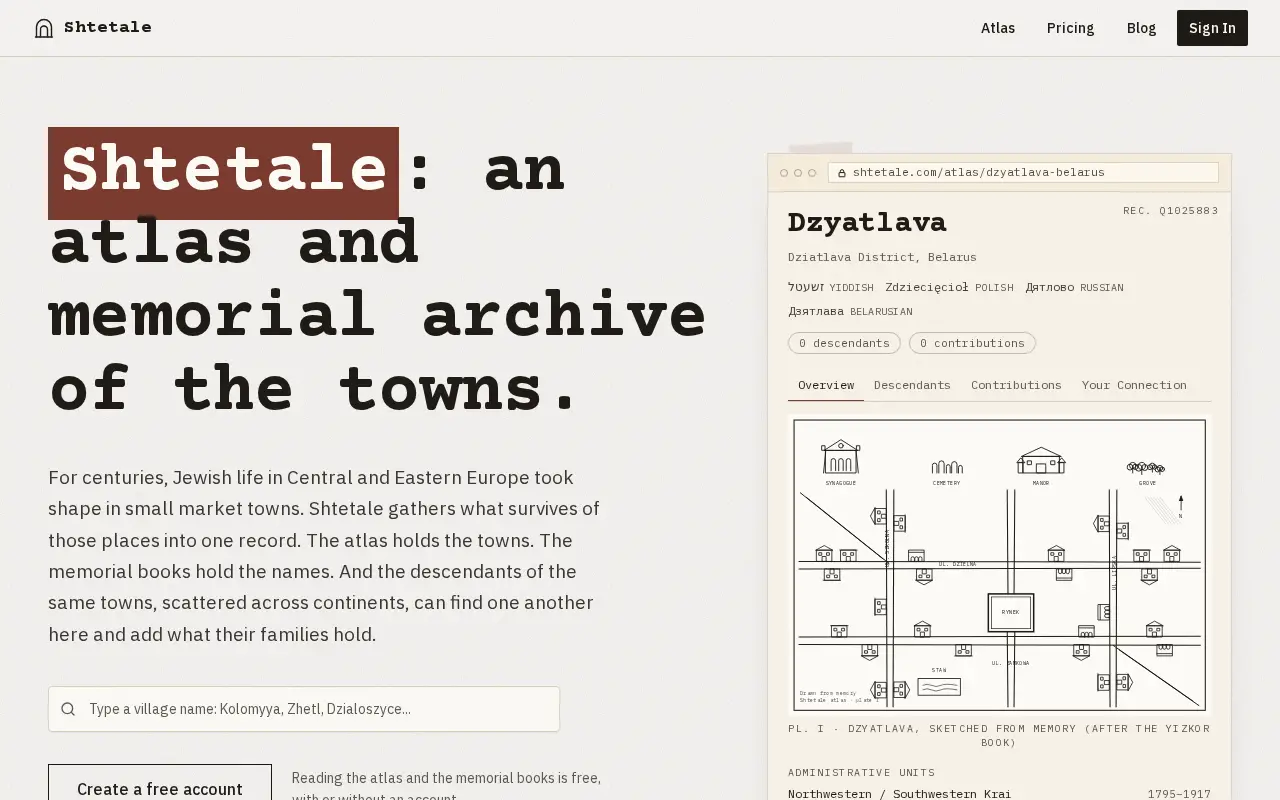1280x800 pixels.
Task: Click Dziatlava District, Belarus subtitle
Action: (882, 257)
